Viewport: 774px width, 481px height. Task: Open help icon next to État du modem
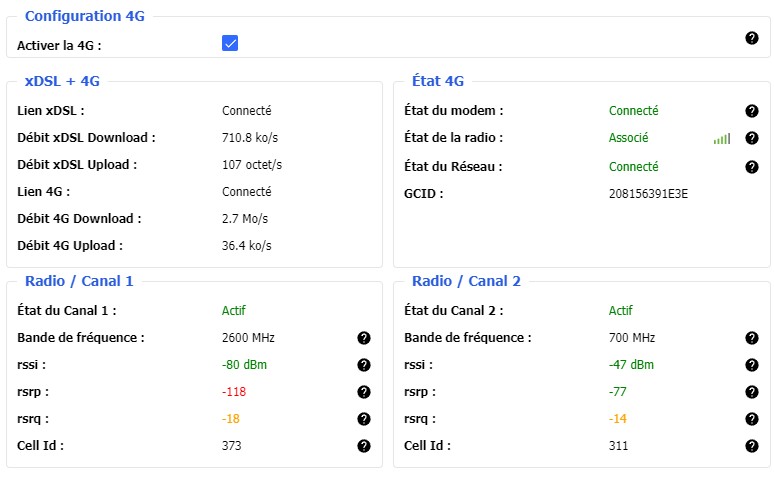(x=752, y=111)
